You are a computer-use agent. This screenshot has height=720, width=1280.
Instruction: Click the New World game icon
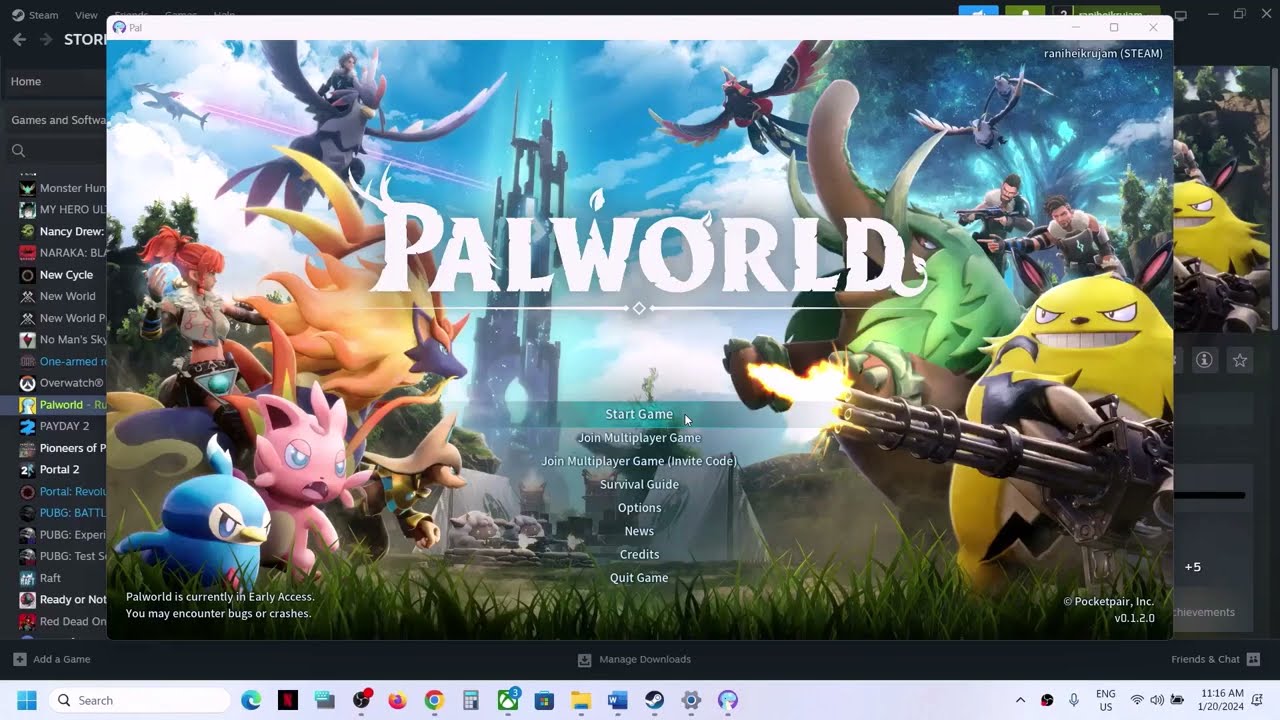28,296
